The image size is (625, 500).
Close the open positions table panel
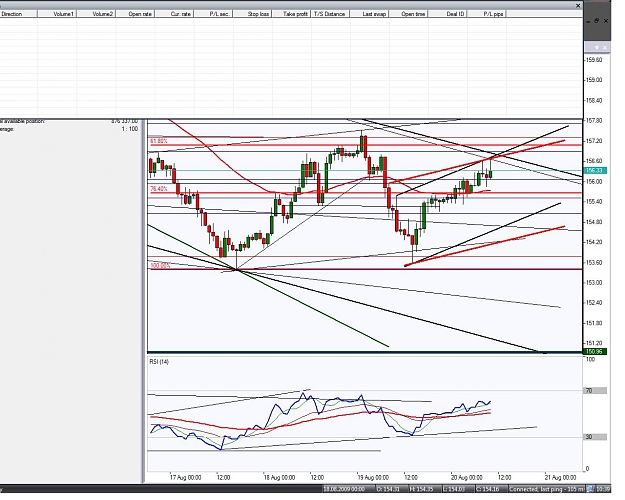click(578, 6)
